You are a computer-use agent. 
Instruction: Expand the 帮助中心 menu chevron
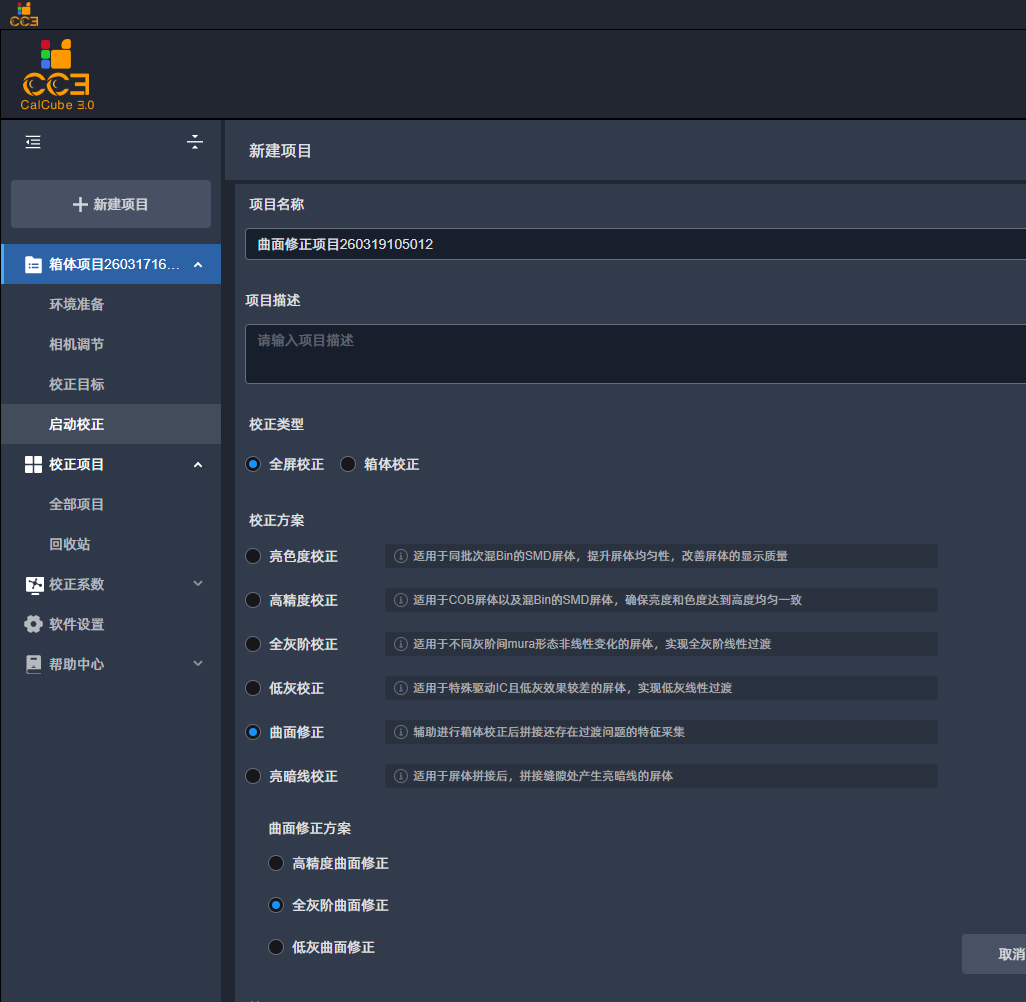pyautogui.click(x=198, y=664)
